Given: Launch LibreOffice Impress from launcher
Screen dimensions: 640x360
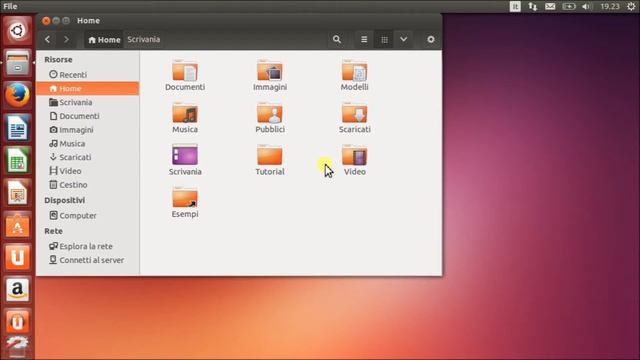Looking at the screenshot, I should tap(17, 193).
